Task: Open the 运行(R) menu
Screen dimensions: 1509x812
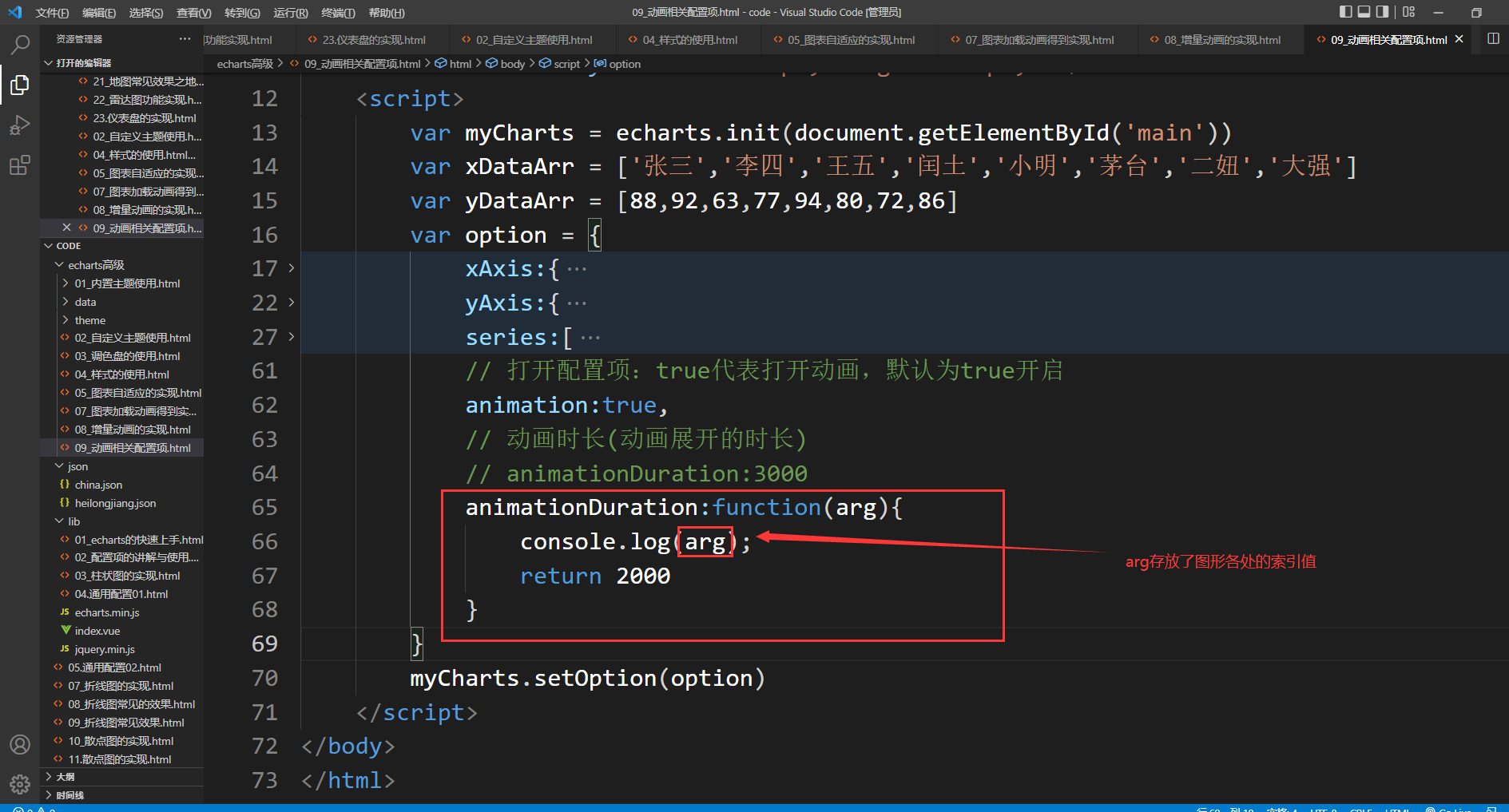Action: tap(291, 13)
